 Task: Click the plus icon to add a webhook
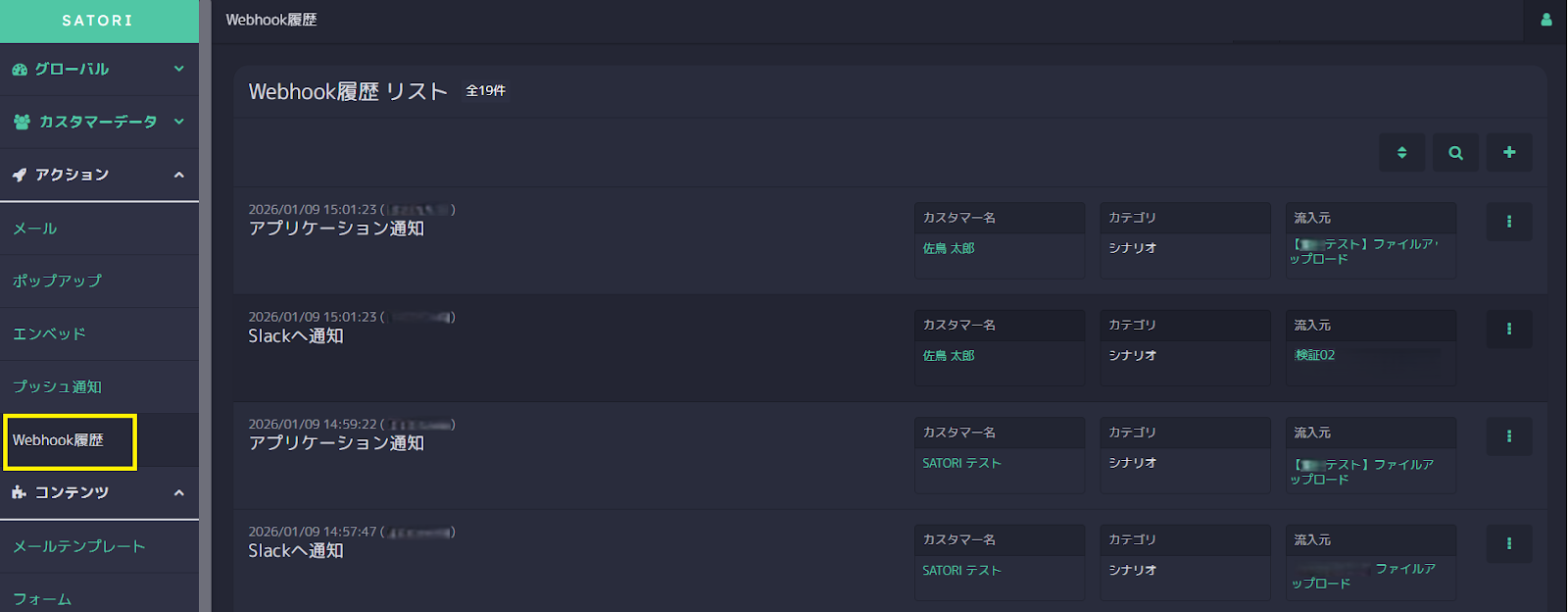[1509, 152]
